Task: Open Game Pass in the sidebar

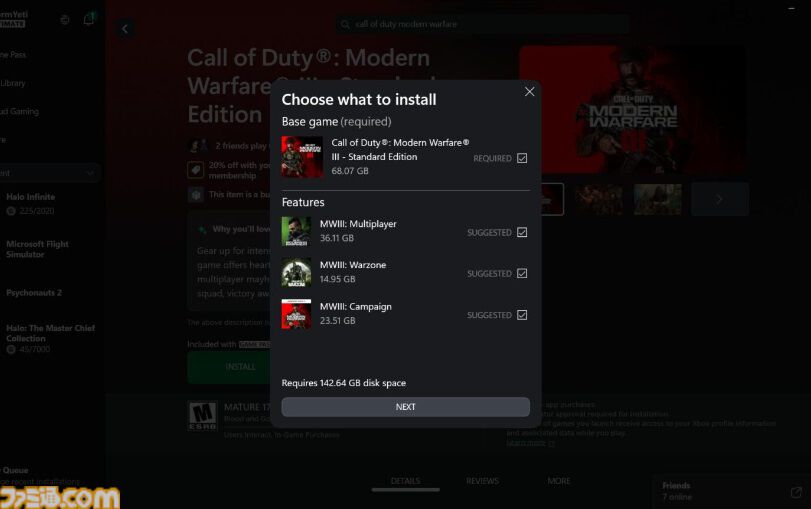Action: (13, 54)
